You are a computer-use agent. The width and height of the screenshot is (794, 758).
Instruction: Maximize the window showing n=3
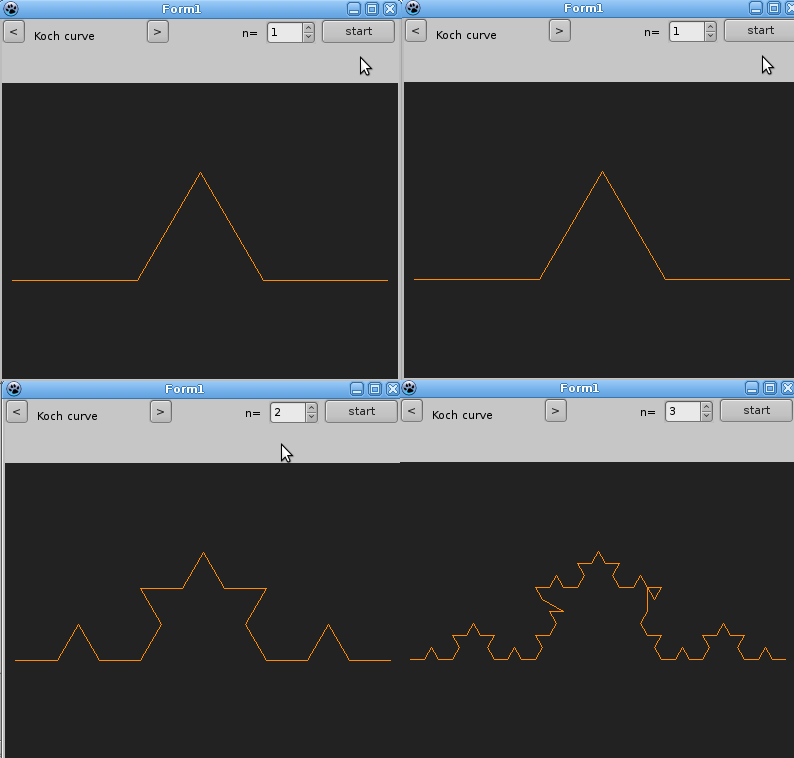tap(770, 388)
